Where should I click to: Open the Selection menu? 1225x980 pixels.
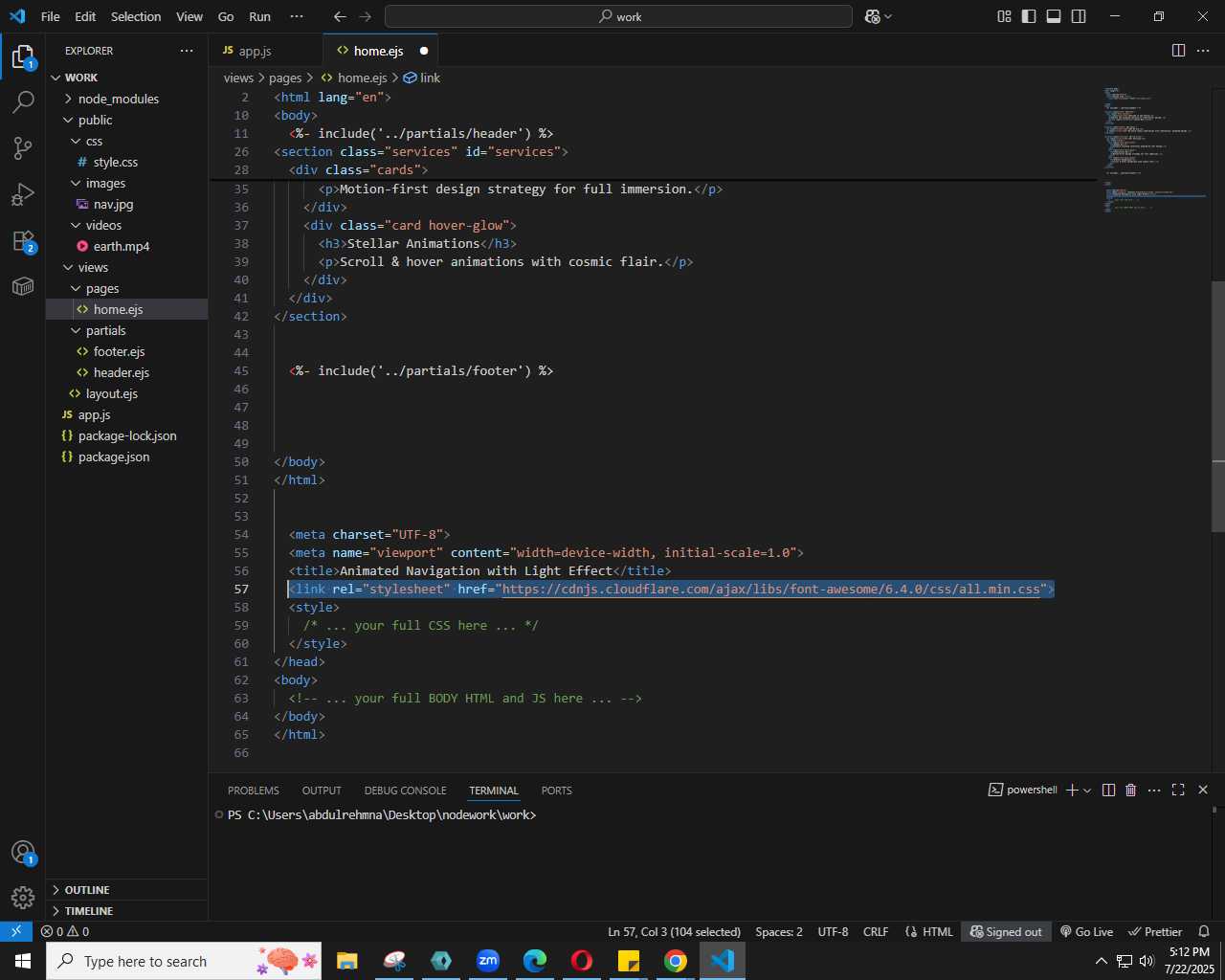coord(136,16)
